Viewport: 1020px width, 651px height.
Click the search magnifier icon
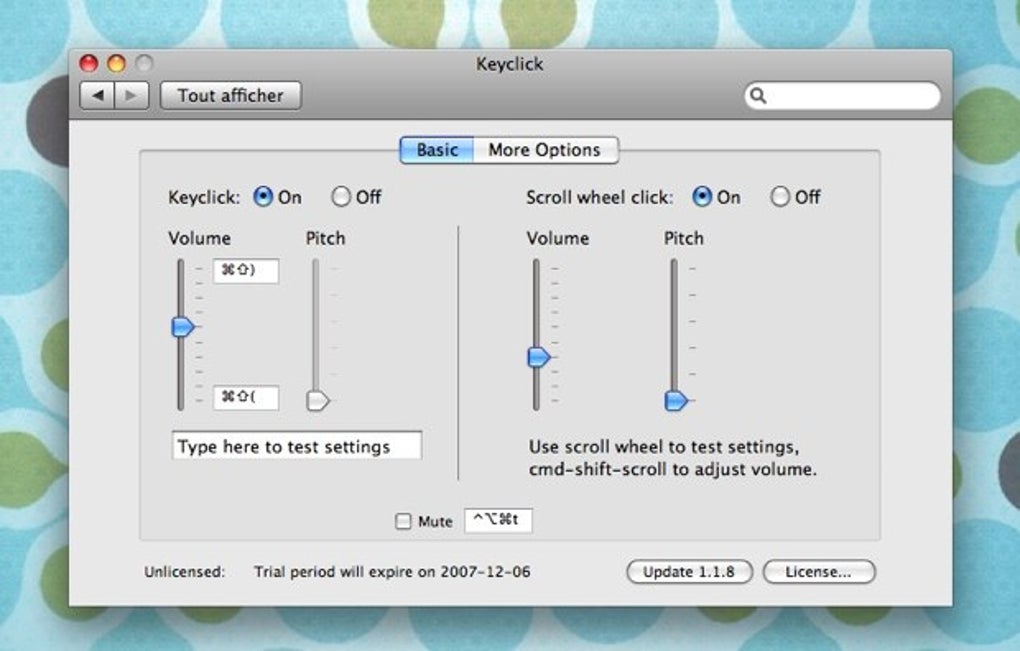pyautogui.click(x=758, y=96)
